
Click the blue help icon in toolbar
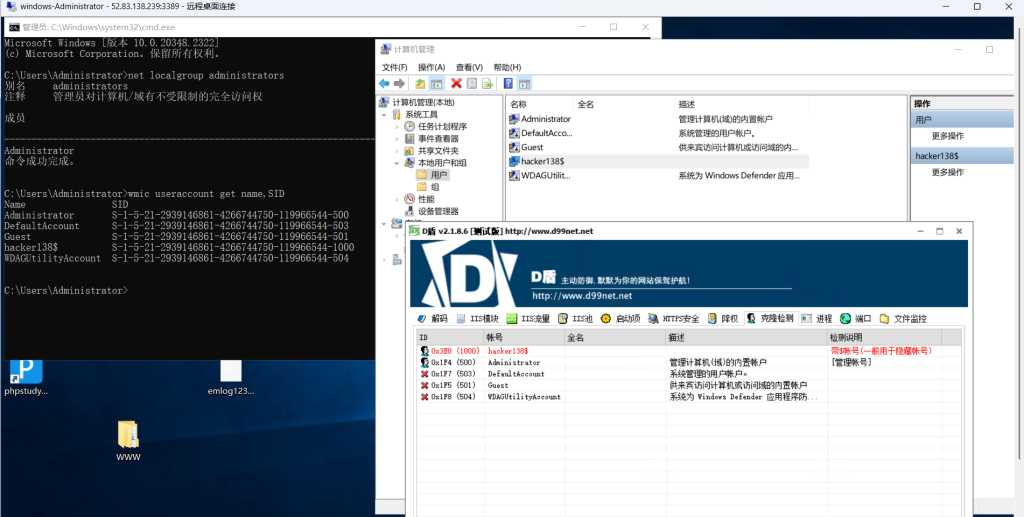pyautogui.click(x=508, y=83)
